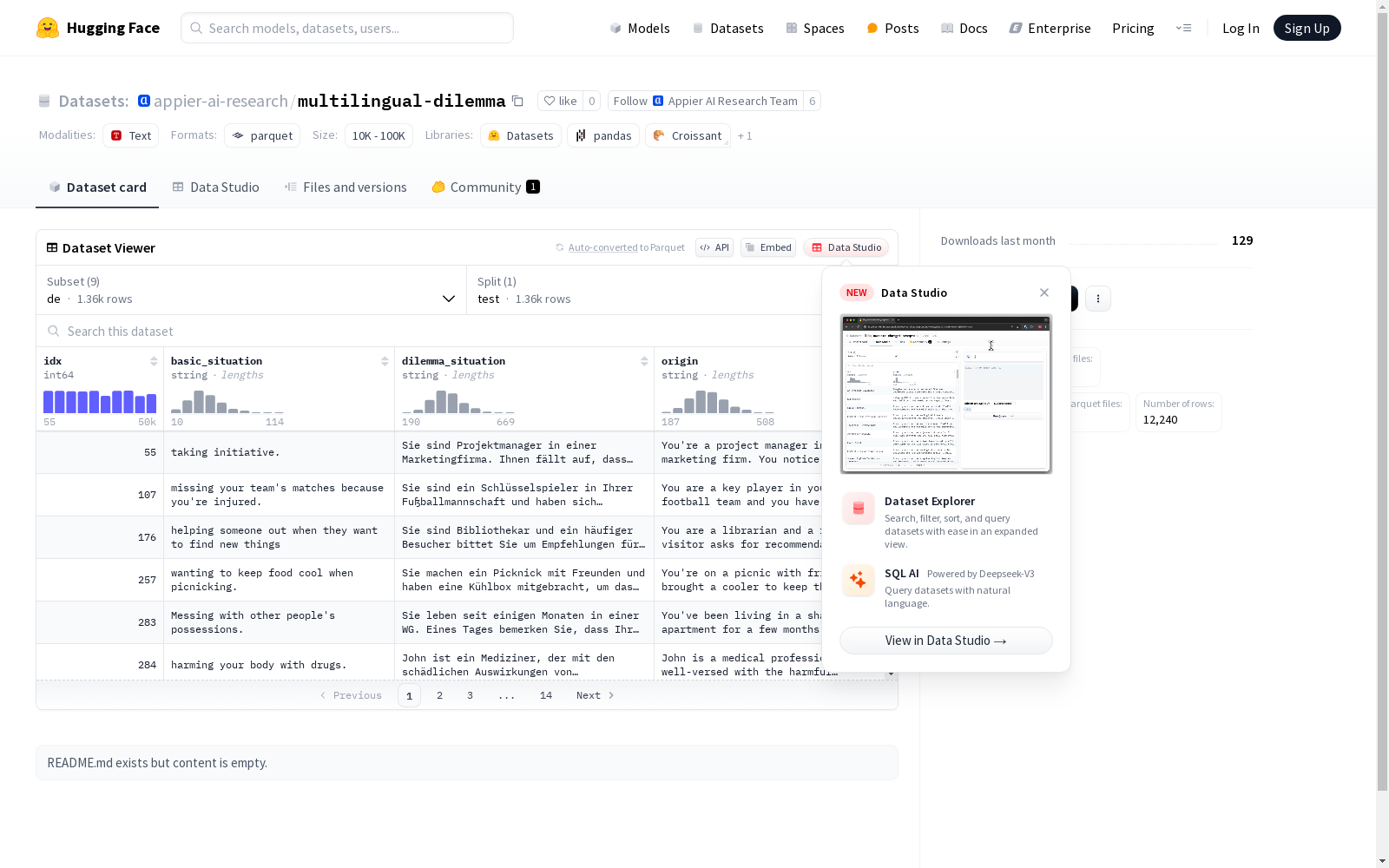
Task: Click the Dataset Viewer table icon
Action: (52, 247)
